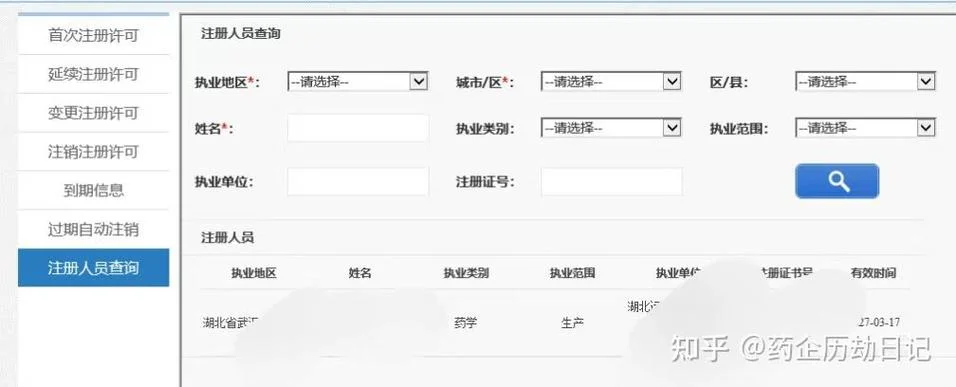The width and height of the screenshot is (956, 387).
Task: Click the 药学 cell in the result row
Action: click(466, 323)
